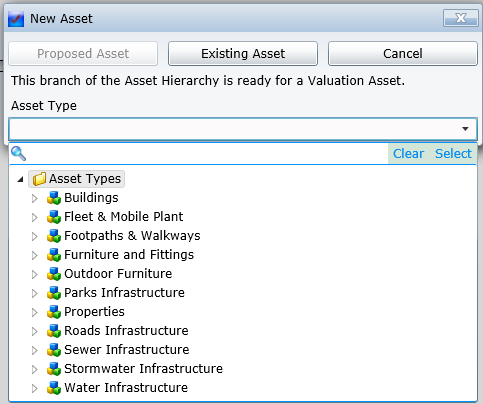Click the Cancel button
Viewport: 483px width, 404px height.
(403, 54)
